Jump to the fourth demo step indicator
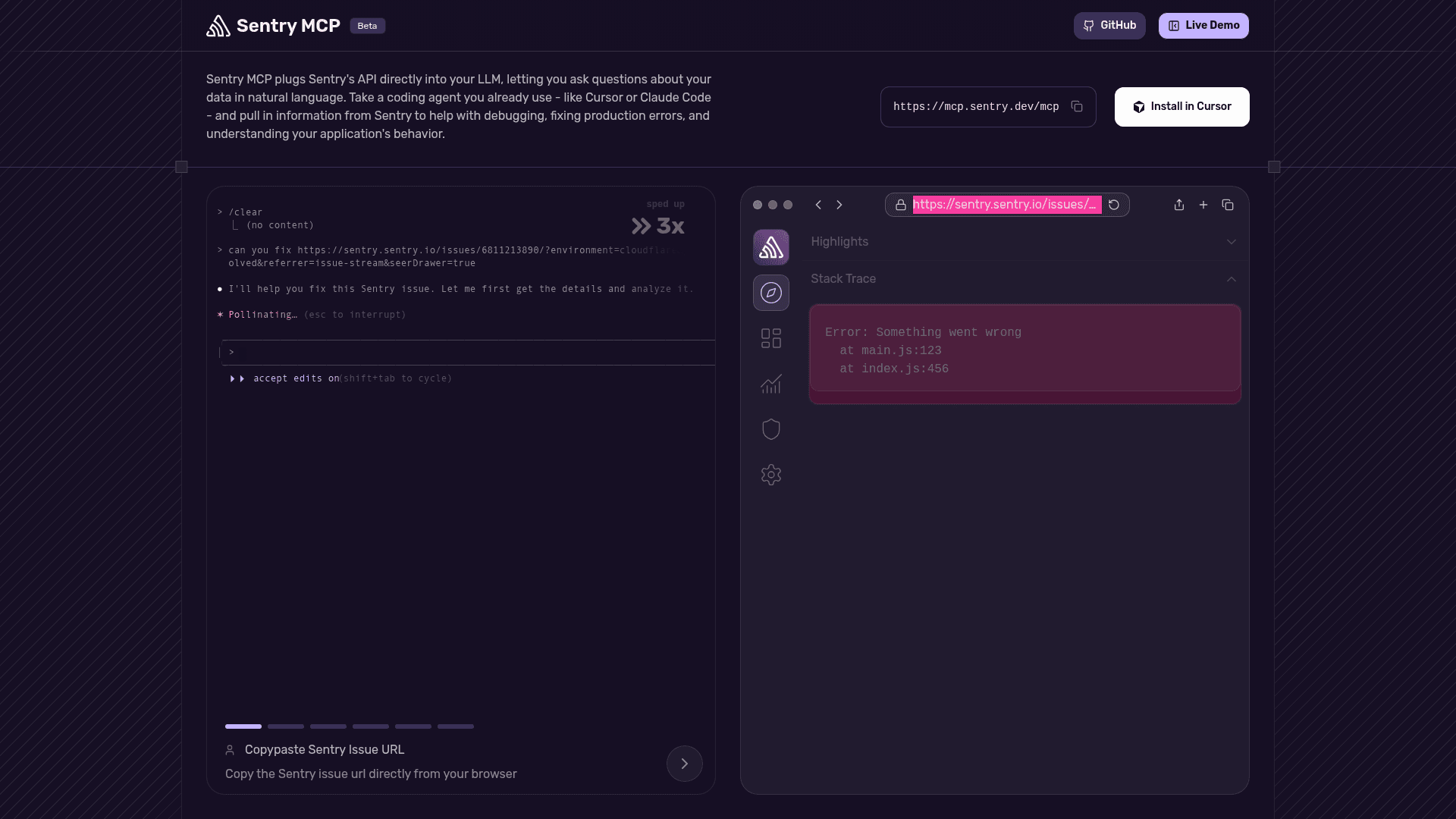Image resolution: width=1456 pixels, height=819 pixels. (x=371, y=726)
